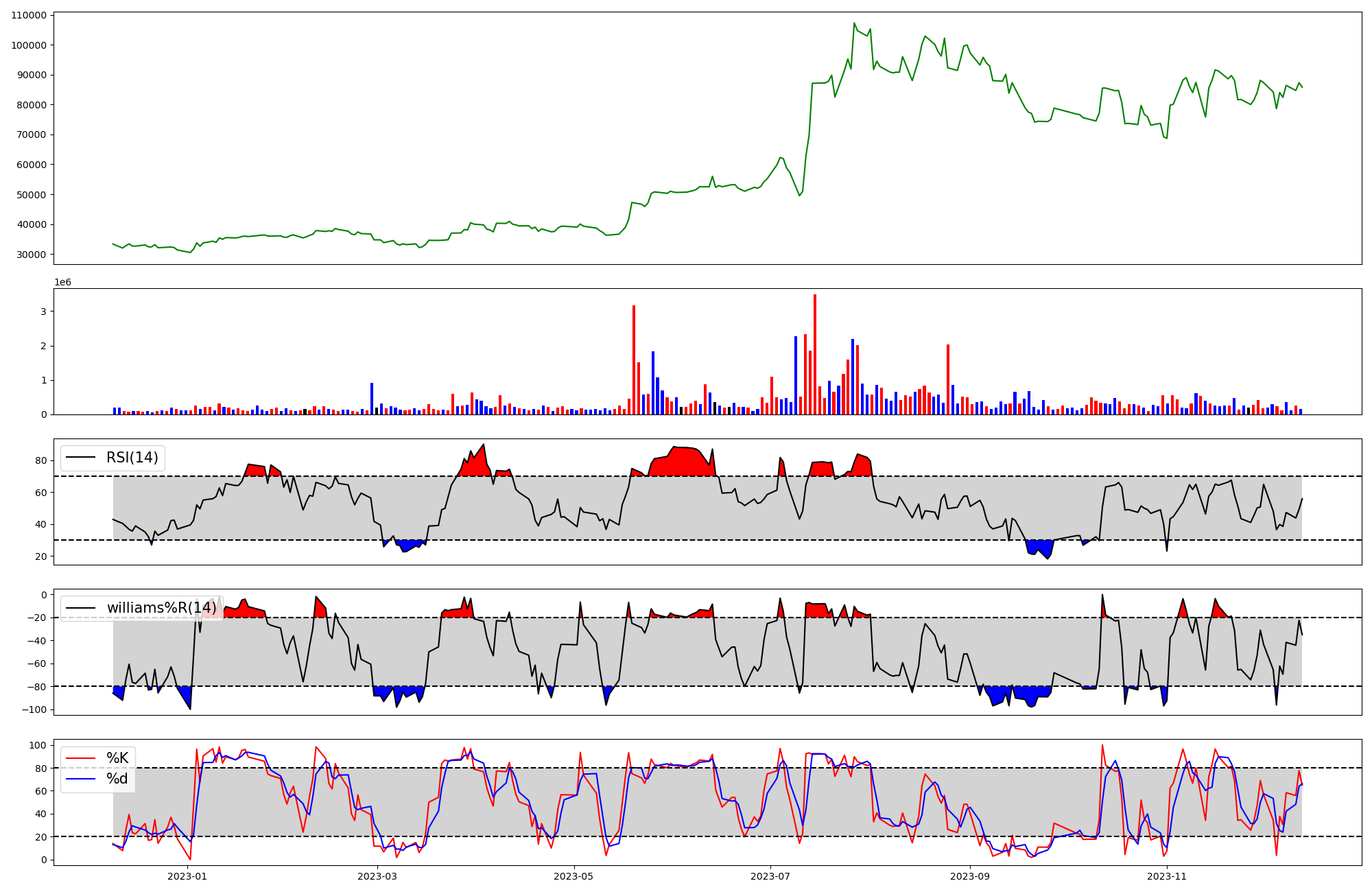Image resolution: width=1372 pixels, height=892 pixels.
Task: Click the 100 tick on stochastic axis
Action: tap(38, 745)
